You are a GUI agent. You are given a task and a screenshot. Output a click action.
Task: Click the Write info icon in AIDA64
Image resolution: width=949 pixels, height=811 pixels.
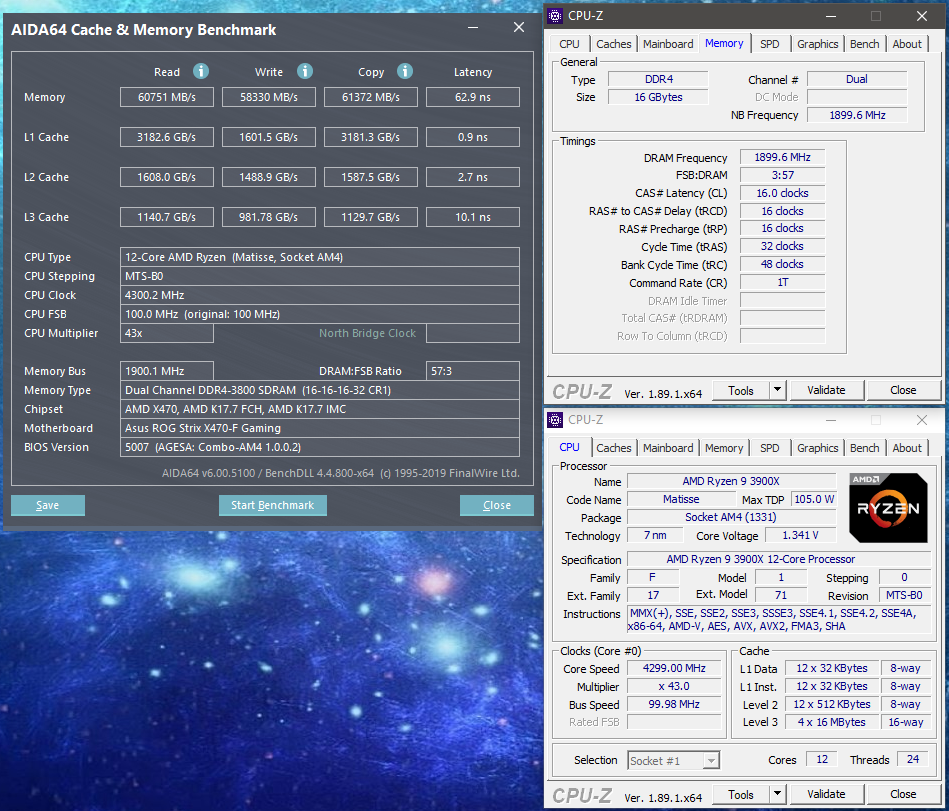[305, 71]
